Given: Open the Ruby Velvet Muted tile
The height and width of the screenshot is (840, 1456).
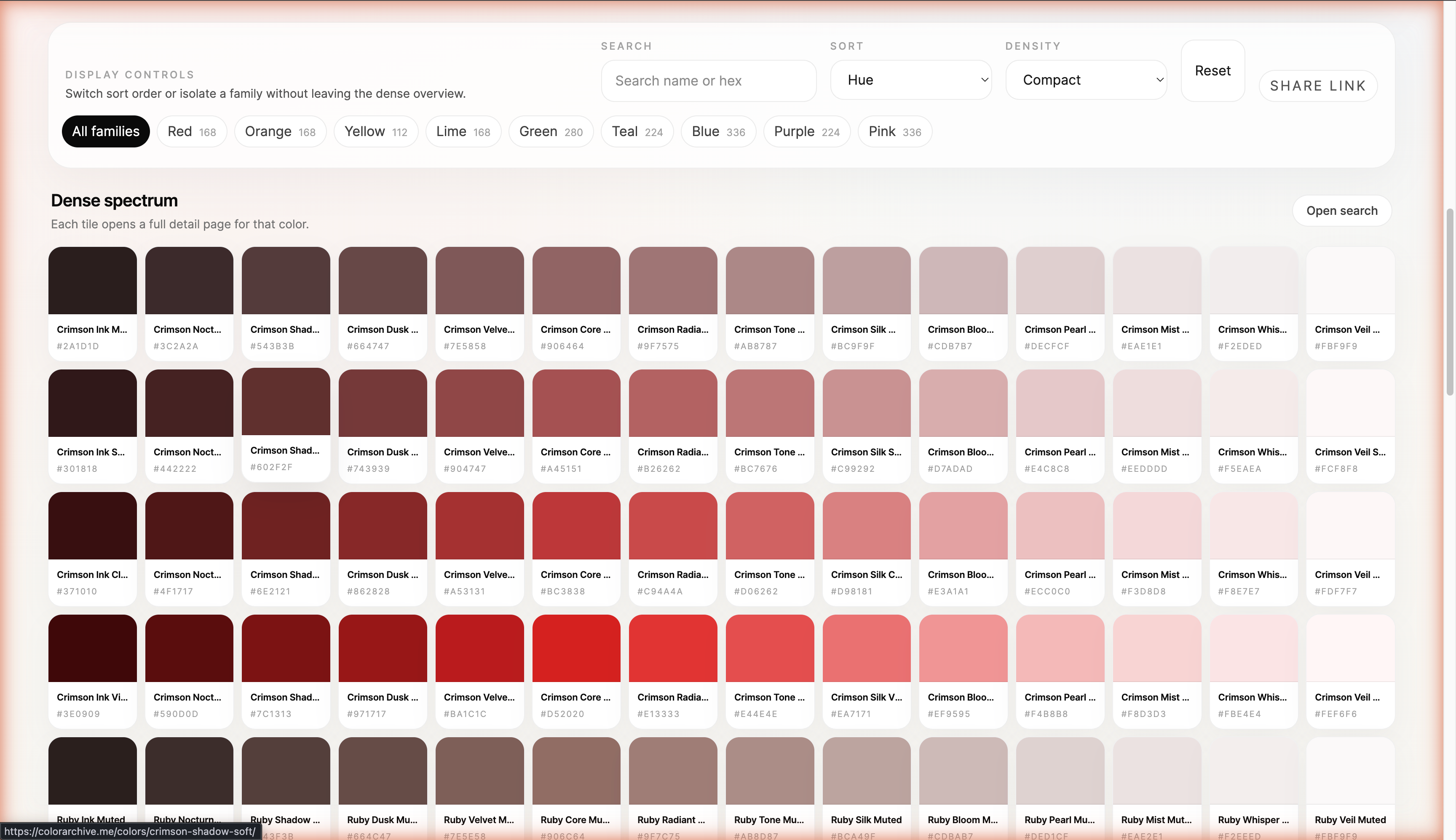Looking at the screenshot, I should (x=479, y=788).
